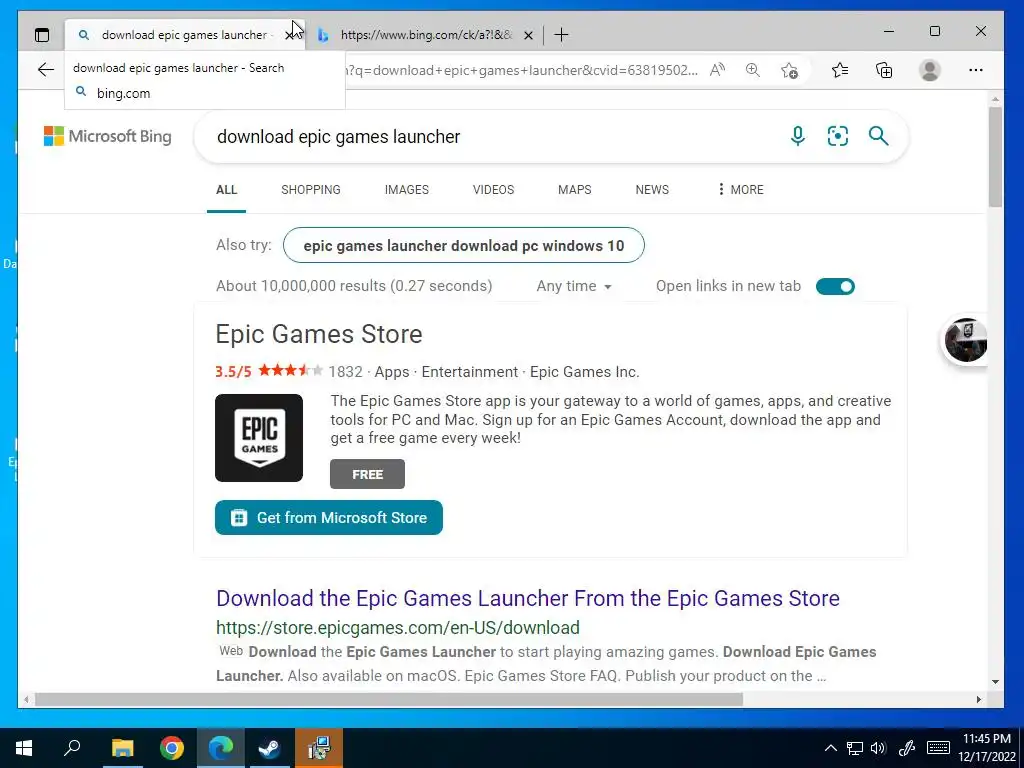Click the vertical scrollbar thumb
Image resolution: width=1024 pixels, height=768 pixels.
pos(995,157)
